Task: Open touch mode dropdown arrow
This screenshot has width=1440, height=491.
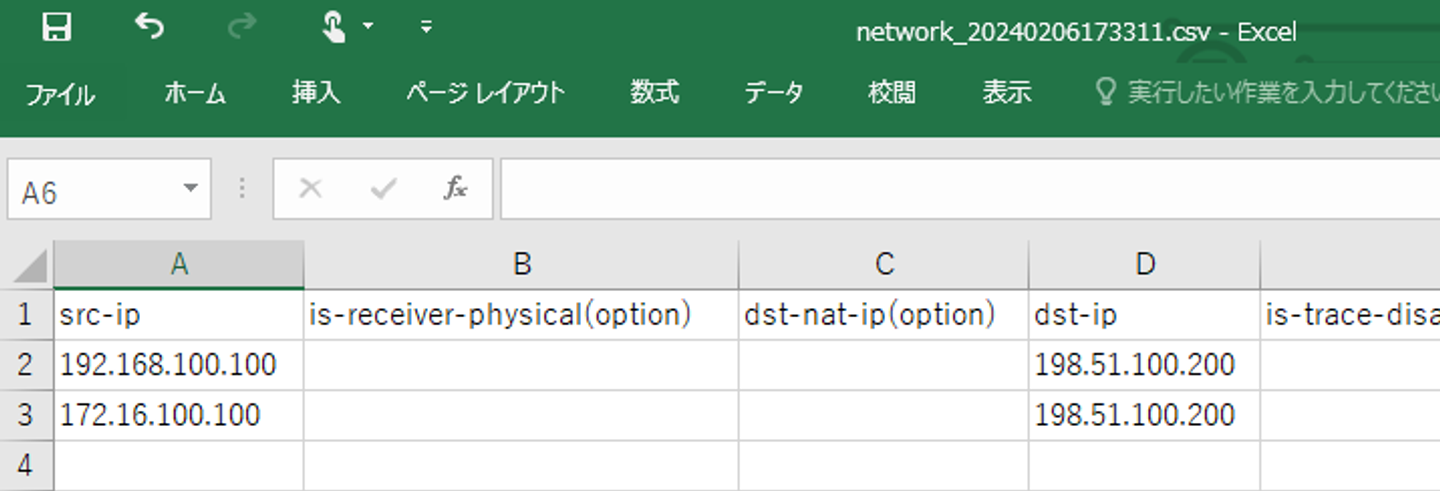Action: coord(368,27)
